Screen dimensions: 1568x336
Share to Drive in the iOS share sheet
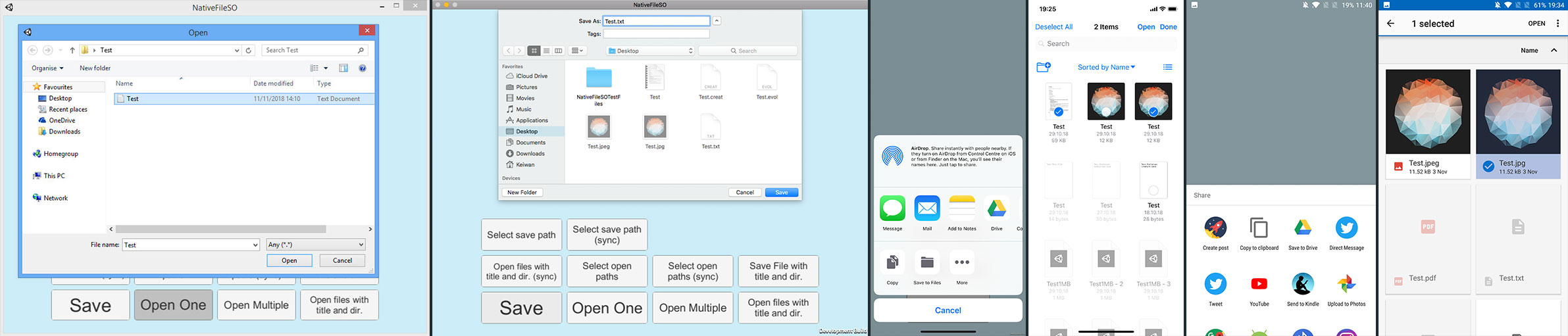(997, 208)
